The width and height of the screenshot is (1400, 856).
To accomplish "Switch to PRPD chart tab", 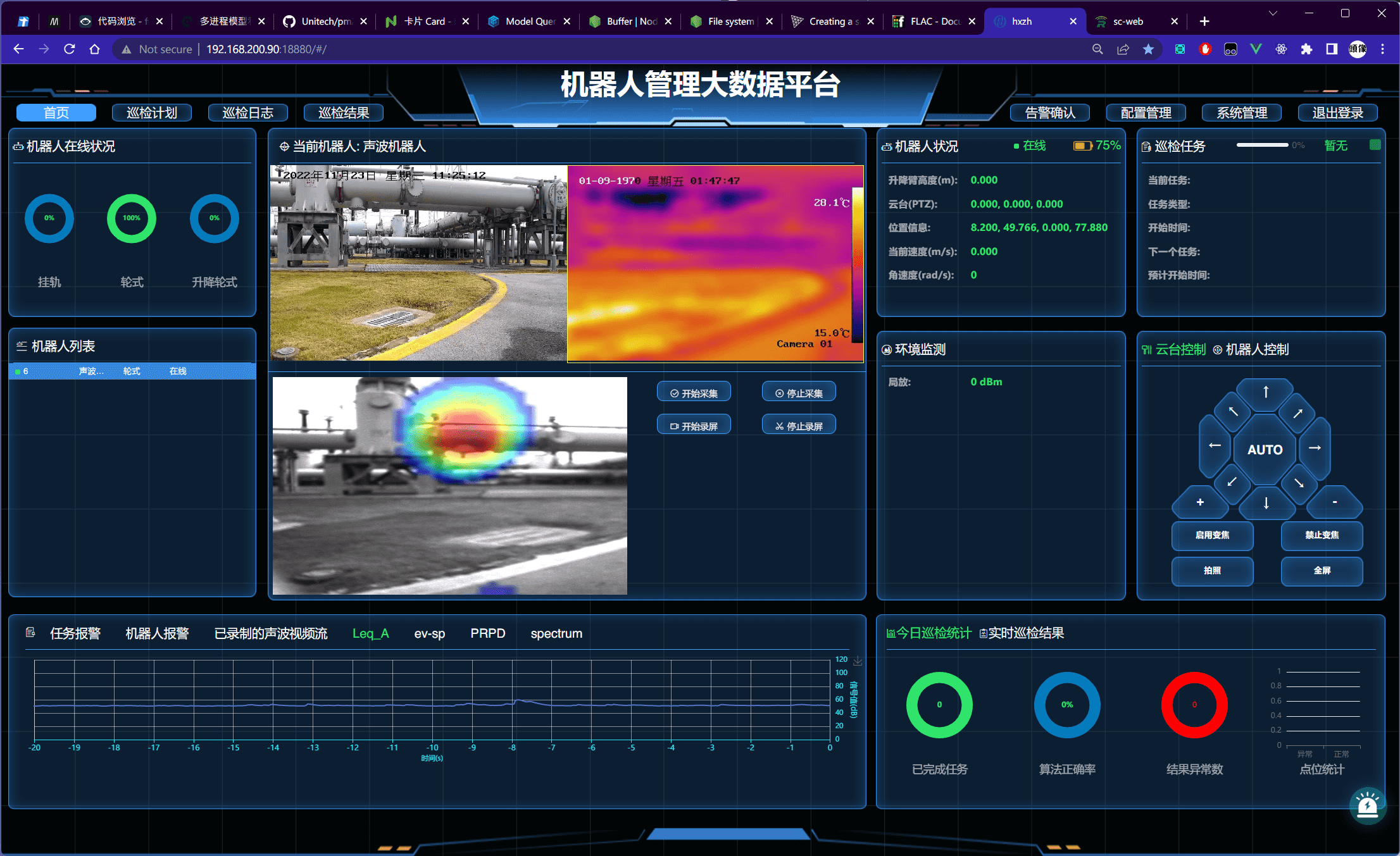I will coord(488,633).
